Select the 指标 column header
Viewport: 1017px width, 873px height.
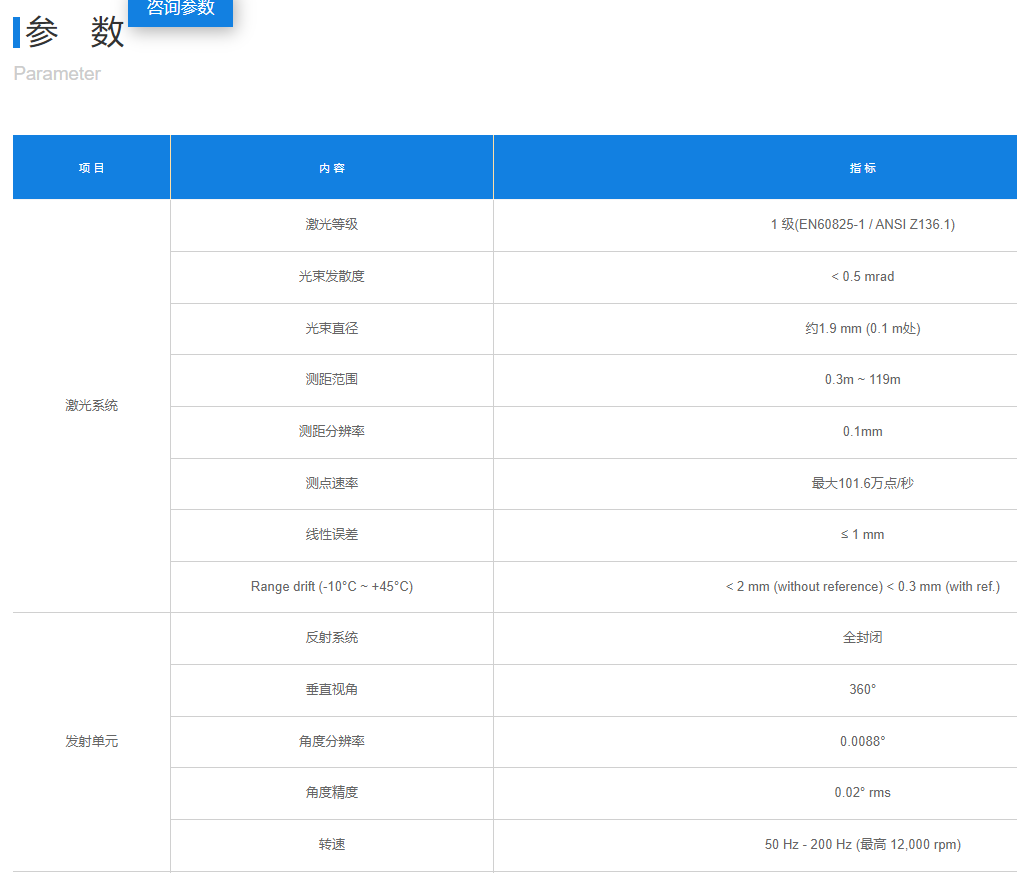pyautogui.click(x=862, y=168)
